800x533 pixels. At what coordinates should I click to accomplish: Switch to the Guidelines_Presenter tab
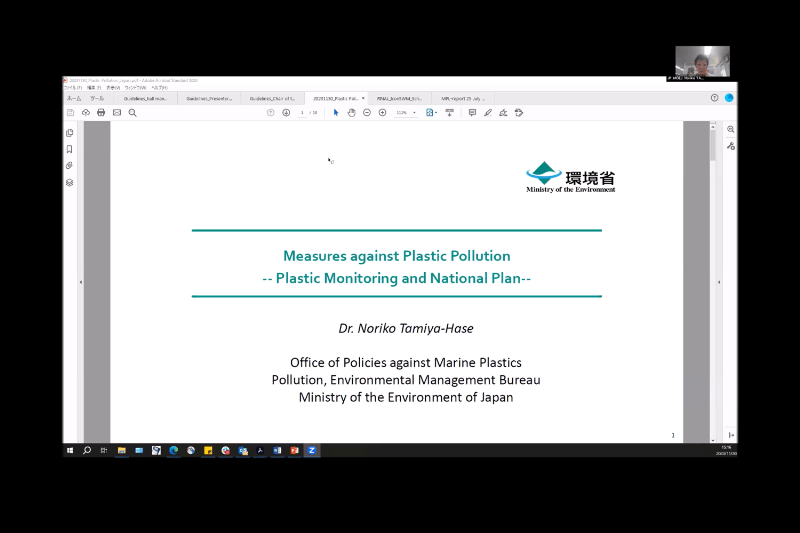pos(208,99)
